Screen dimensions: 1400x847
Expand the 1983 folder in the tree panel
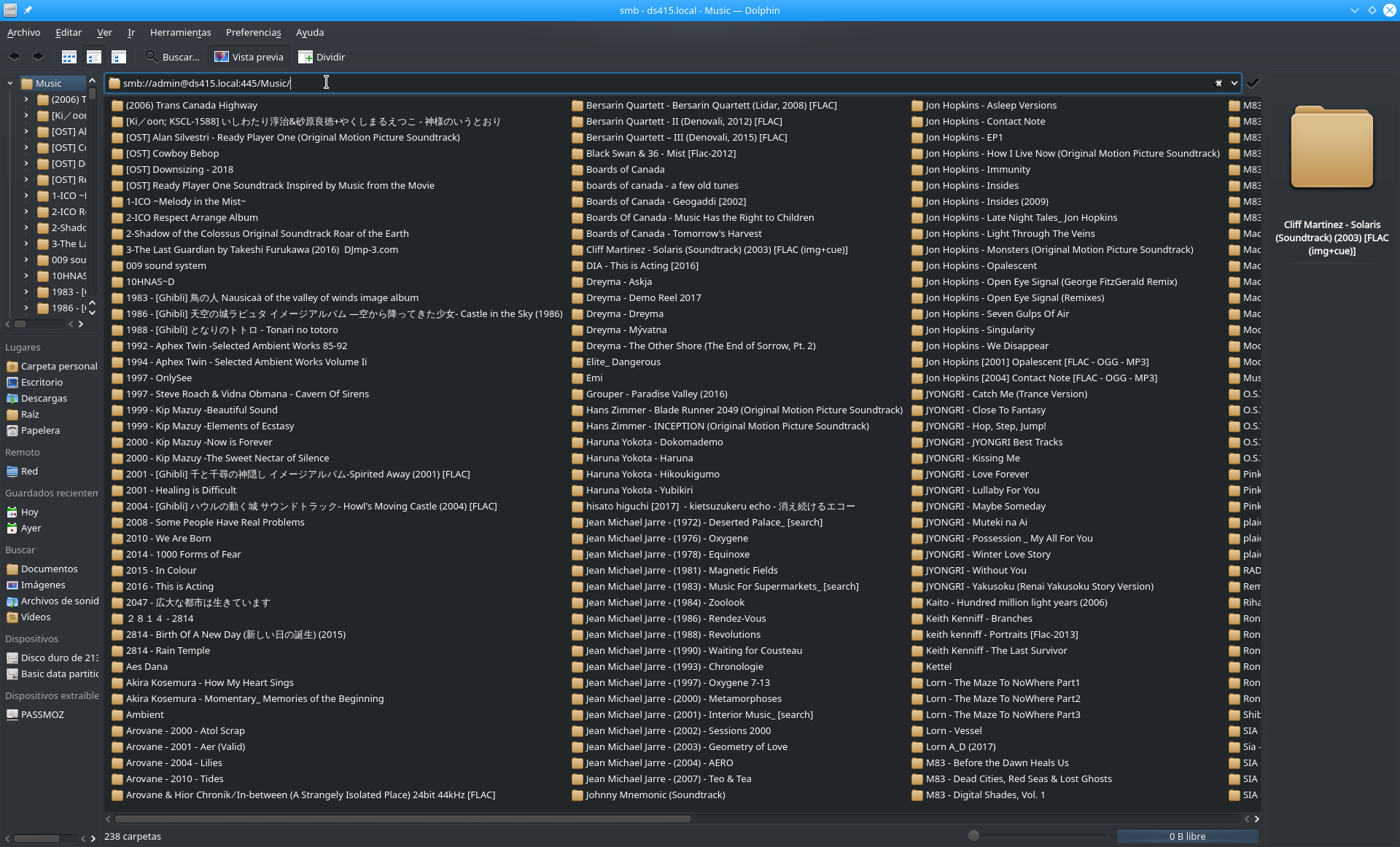(x=26, y=292)
